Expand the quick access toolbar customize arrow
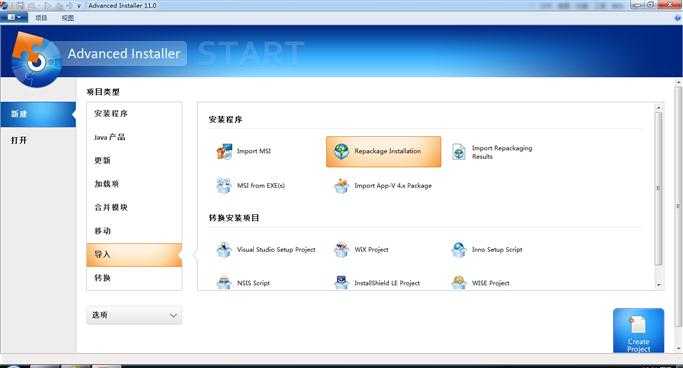The width and height of the screenshot is (683, 368). [x=79, y=6]
